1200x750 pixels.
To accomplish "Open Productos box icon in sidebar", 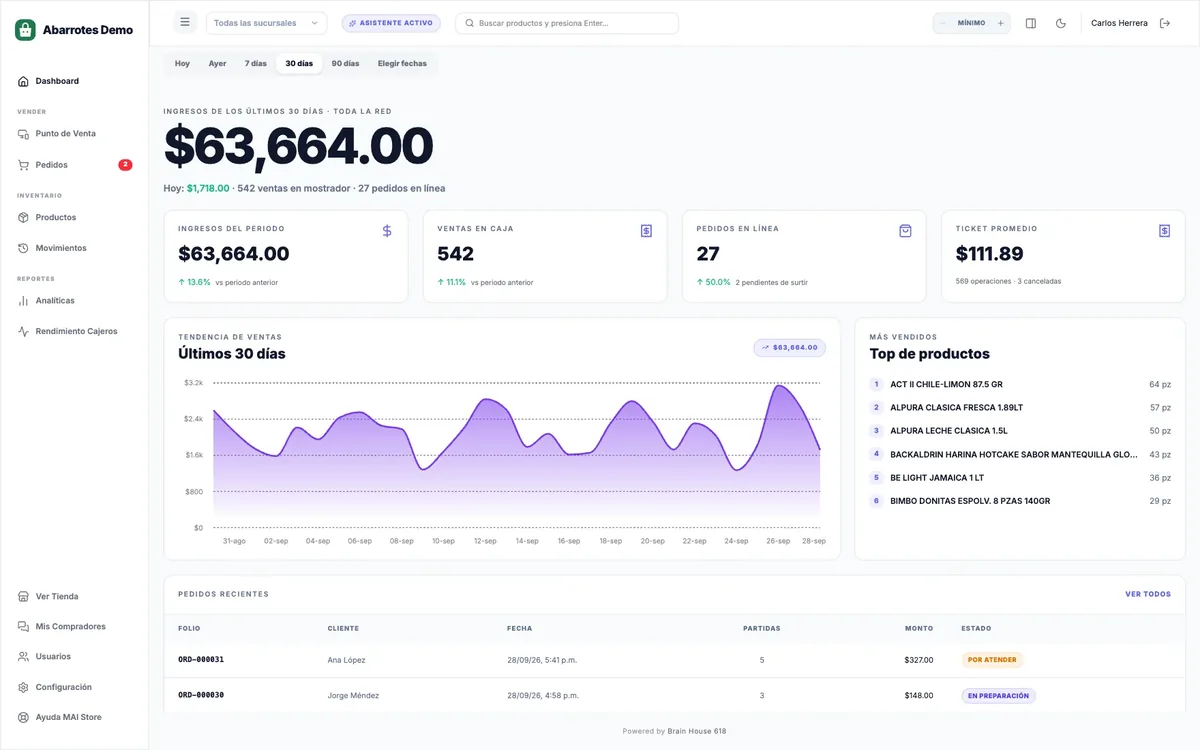I will tap(24, 217).
